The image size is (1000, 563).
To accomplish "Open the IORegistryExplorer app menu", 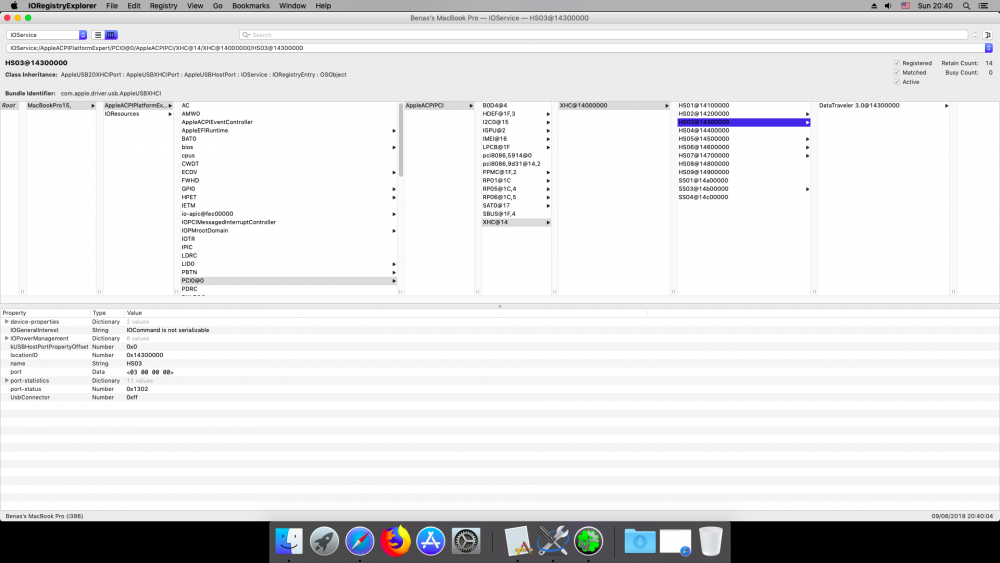I will click(x=62, y=6).
